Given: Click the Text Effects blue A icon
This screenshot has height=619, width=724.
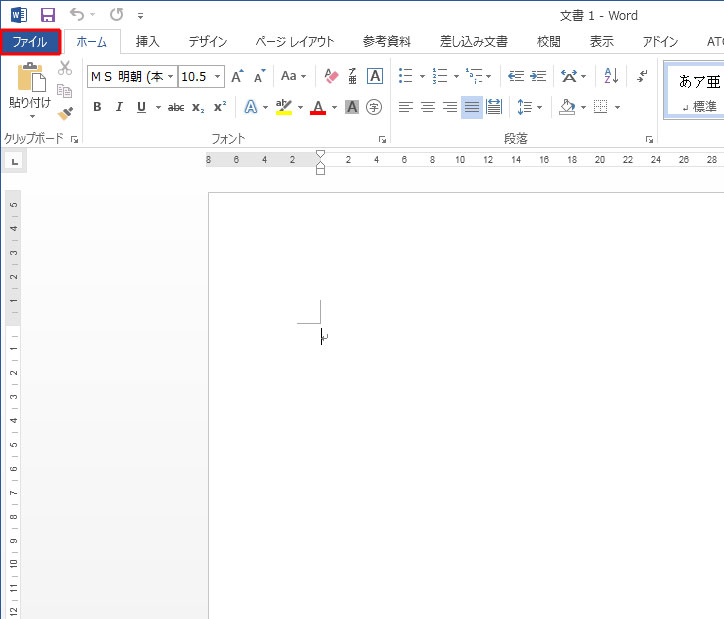Looking at the screenshot, I should point(250,107).
